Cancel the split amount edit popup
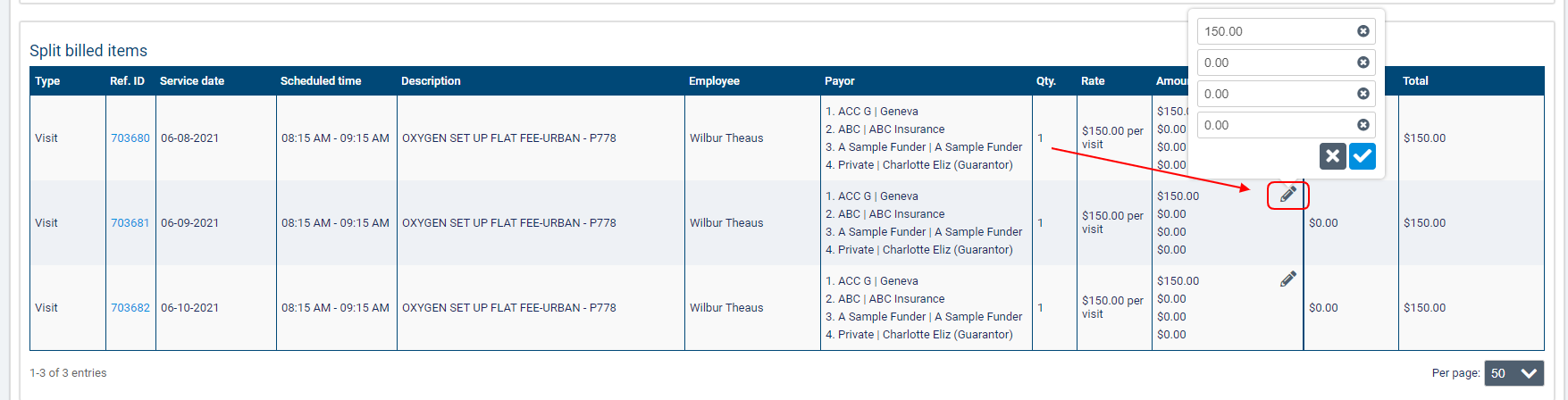 [1332, 156]
